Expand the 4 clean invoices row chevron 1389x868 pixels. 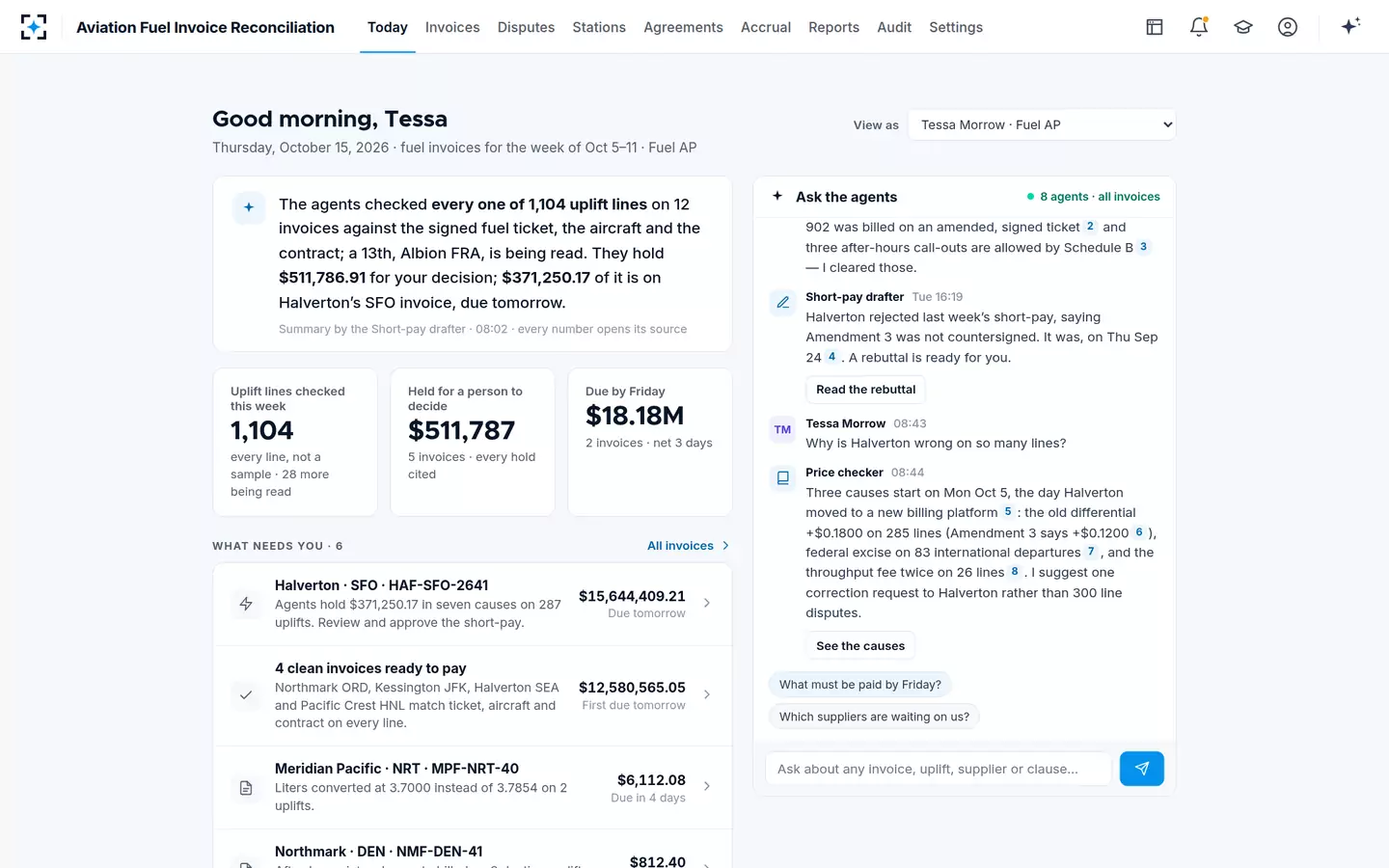707,694
